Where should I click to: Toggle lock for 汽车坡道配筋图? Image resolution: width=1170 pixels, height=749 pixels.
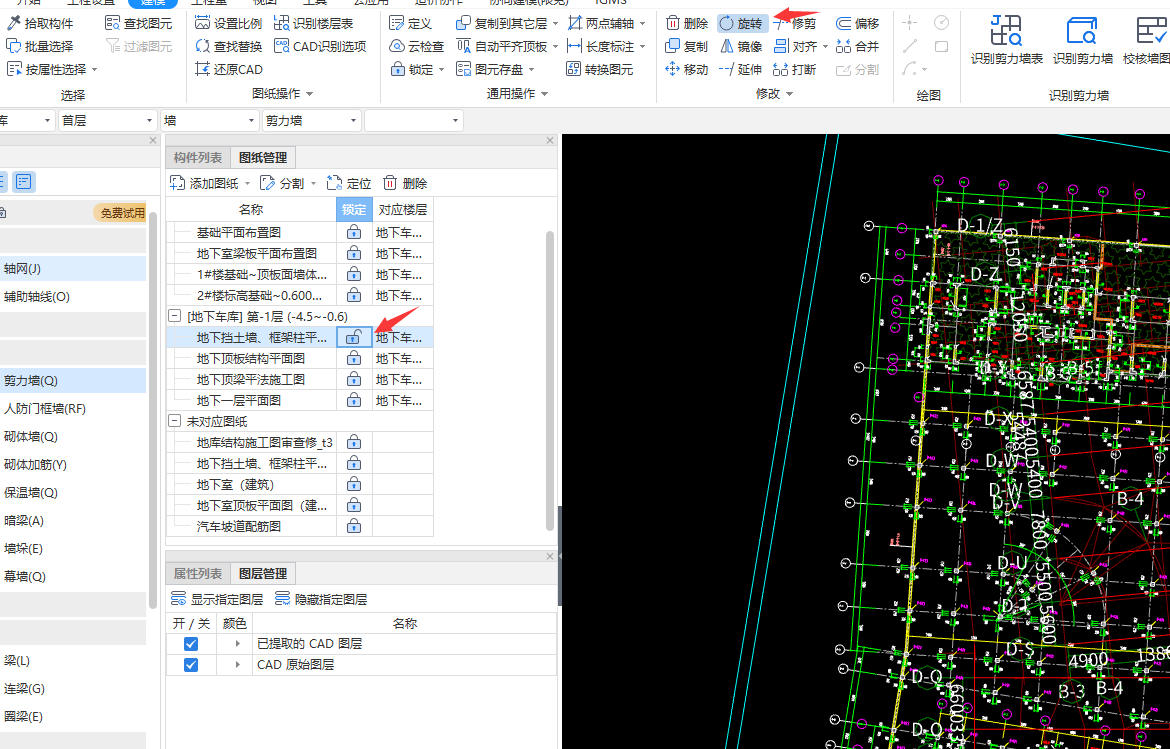[x=354, y=526]
